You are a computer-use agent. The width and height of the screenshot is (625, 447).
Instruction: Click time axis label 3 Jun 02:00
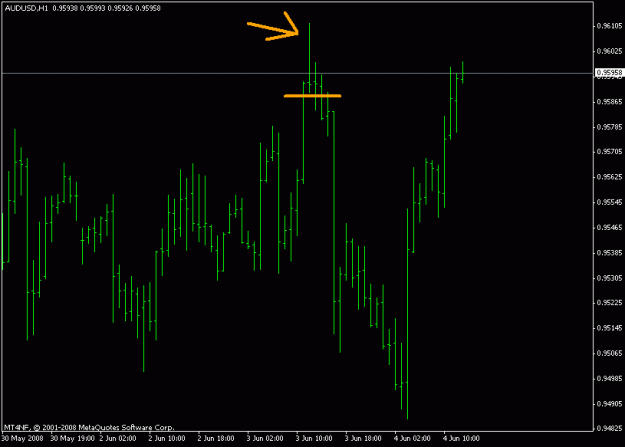pyautogui.click(x=265, y=439)
